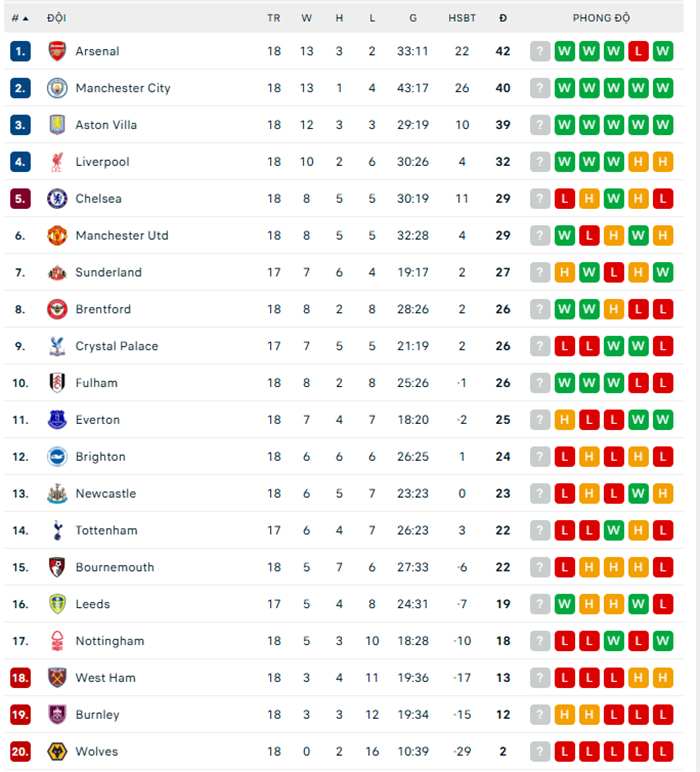
Task: Click the rank 1 position badge
Action: coord(21,51)
